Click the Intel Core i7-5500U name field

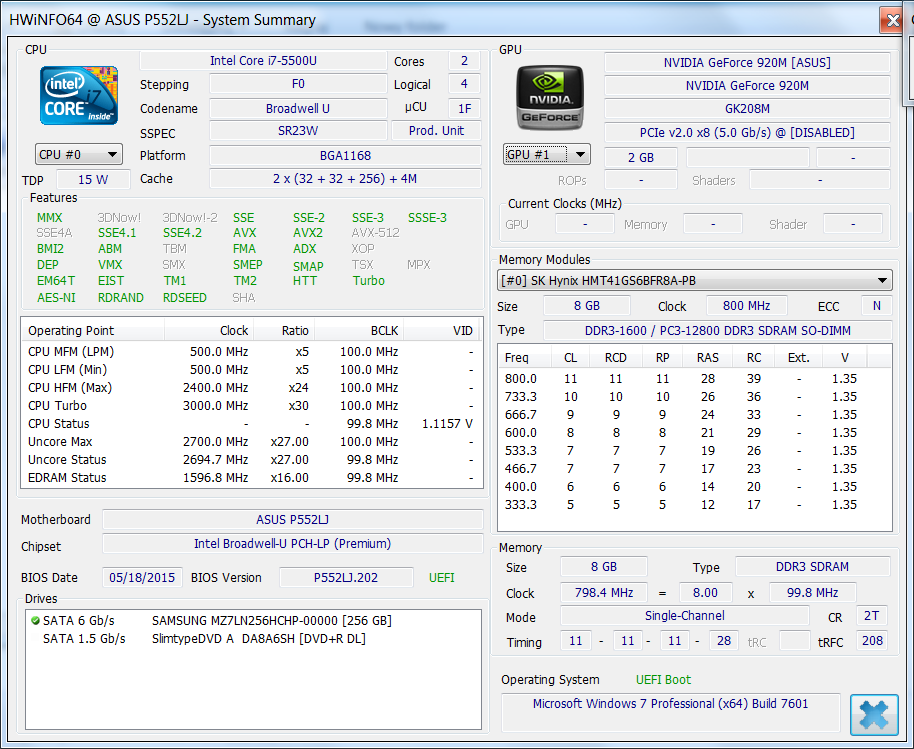coord(263,61)
